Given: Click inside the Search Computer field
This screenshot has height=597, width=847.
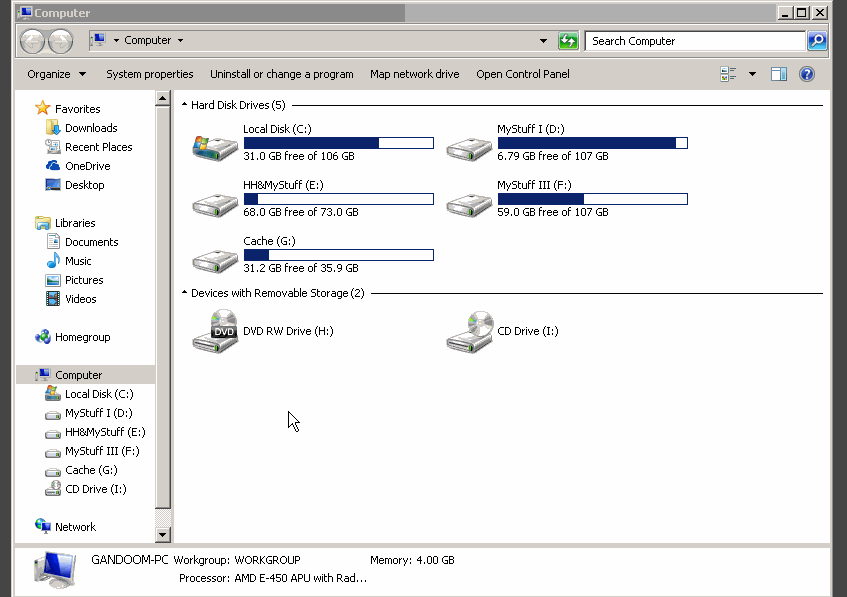Looking at the screenshot, I should pos(695,41).
